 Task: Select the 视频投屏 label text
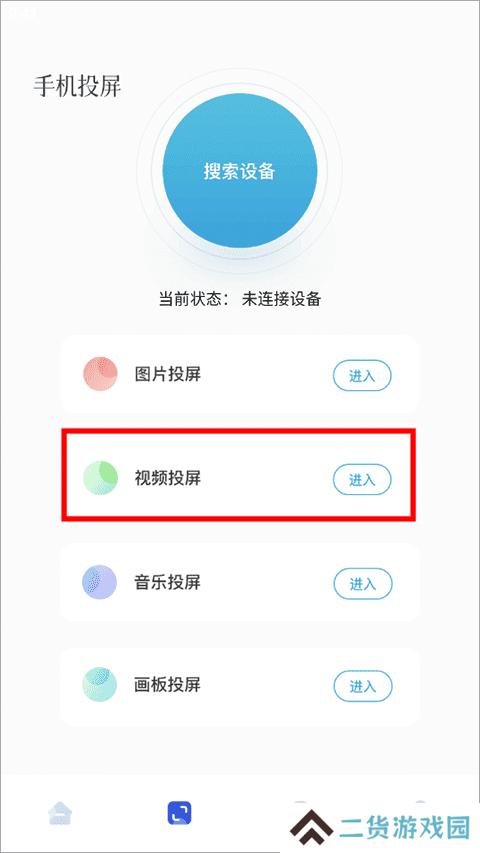[168, 478]
